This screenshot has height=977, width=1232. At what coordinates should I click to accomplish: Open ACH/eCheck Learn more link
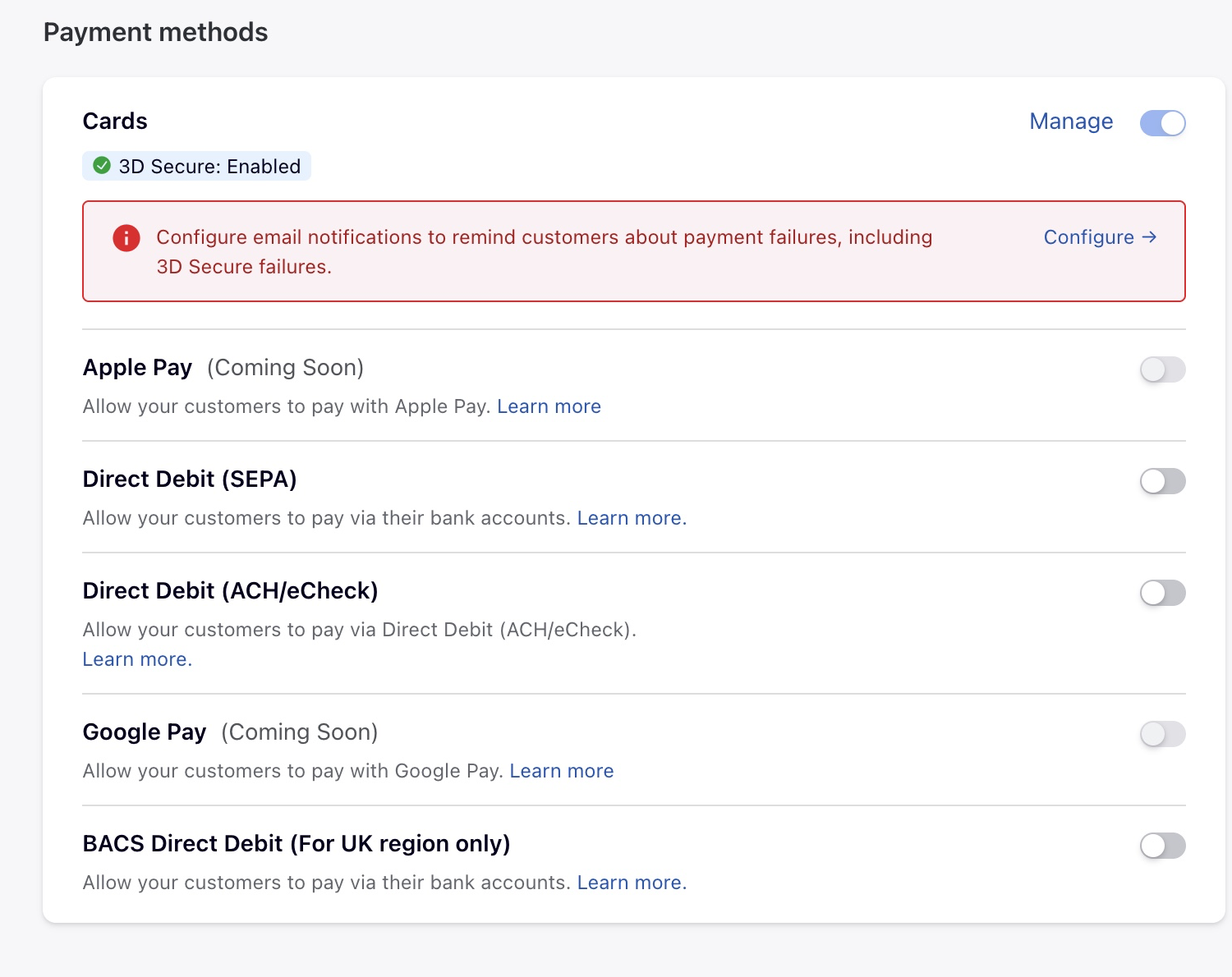tap(137, 659)
